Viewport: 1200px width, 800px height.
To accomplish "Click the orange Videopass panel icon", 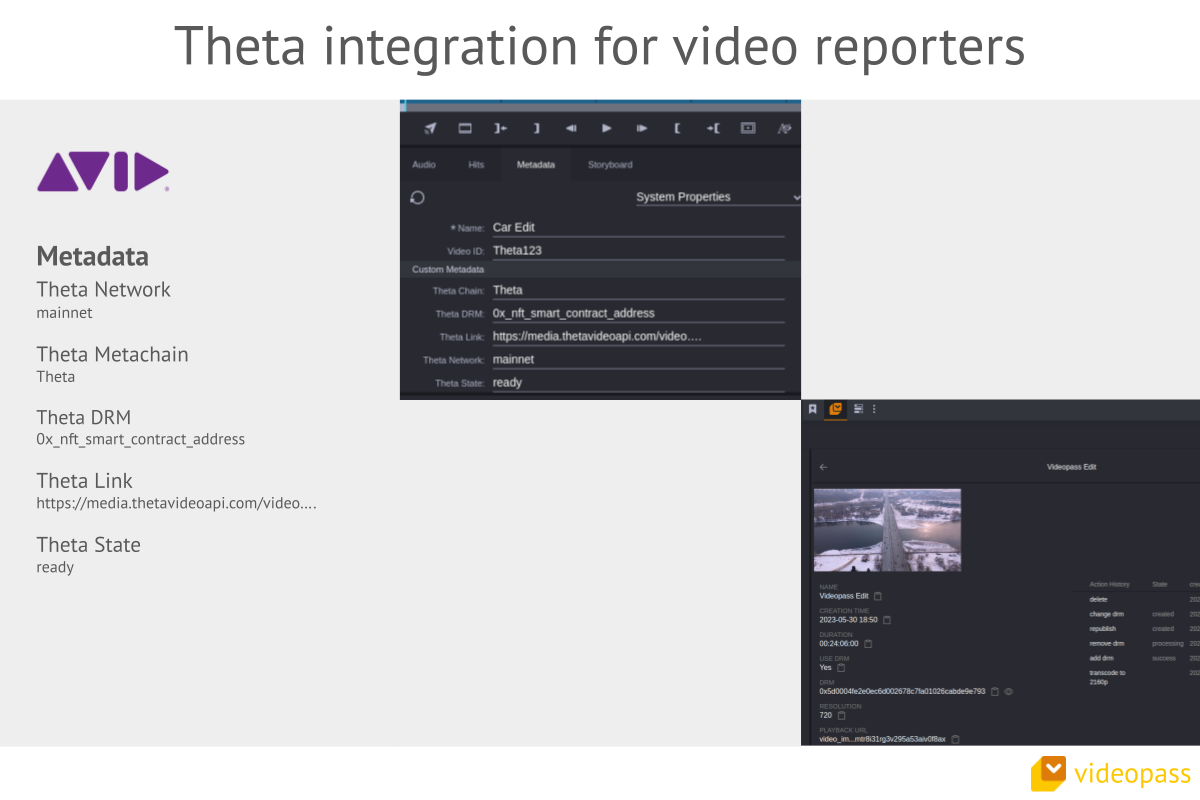I will click(836, 409).
